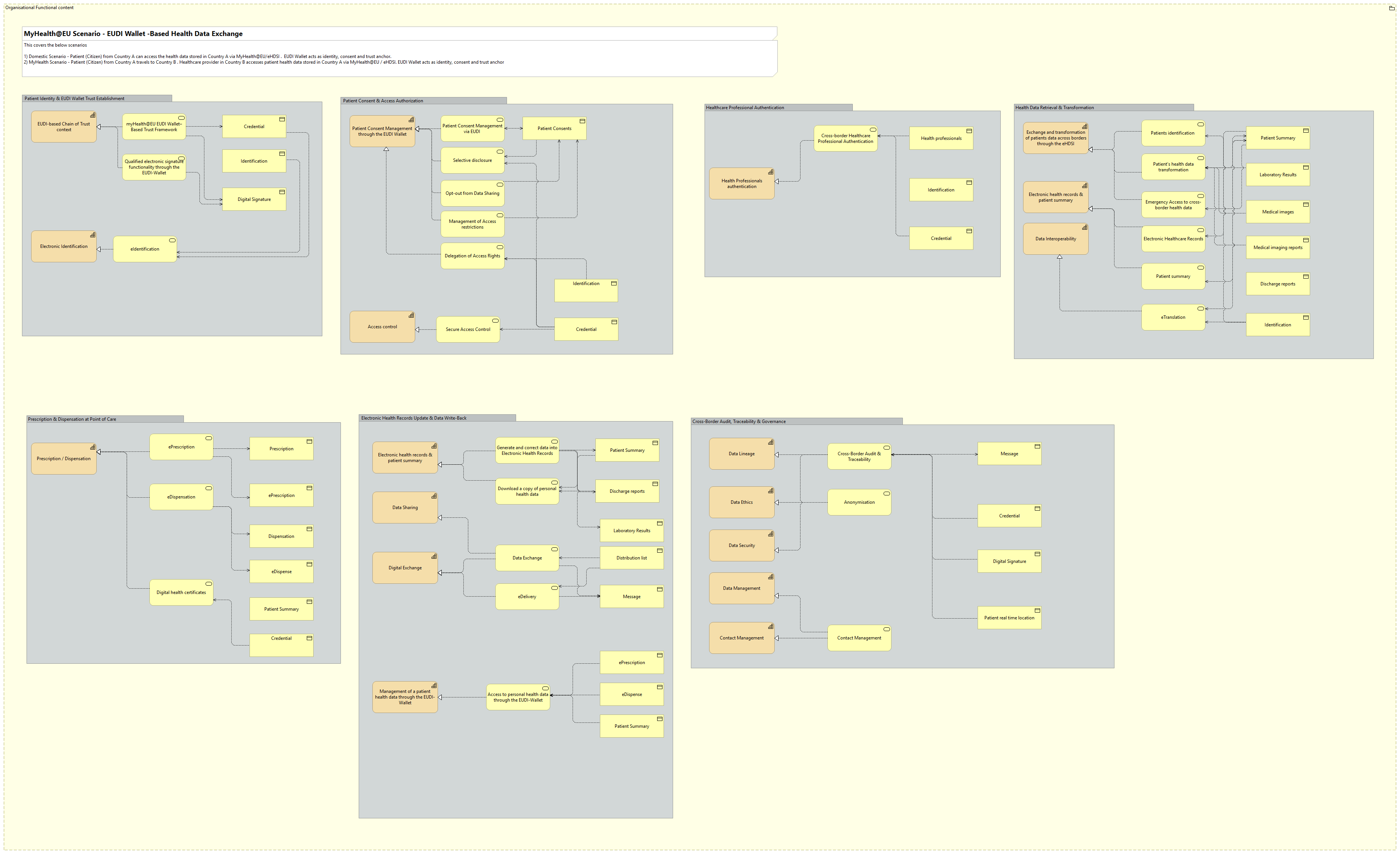Click the object icon on Distribution list box
Screen dimensions: 1400x854
coord(660,550)
